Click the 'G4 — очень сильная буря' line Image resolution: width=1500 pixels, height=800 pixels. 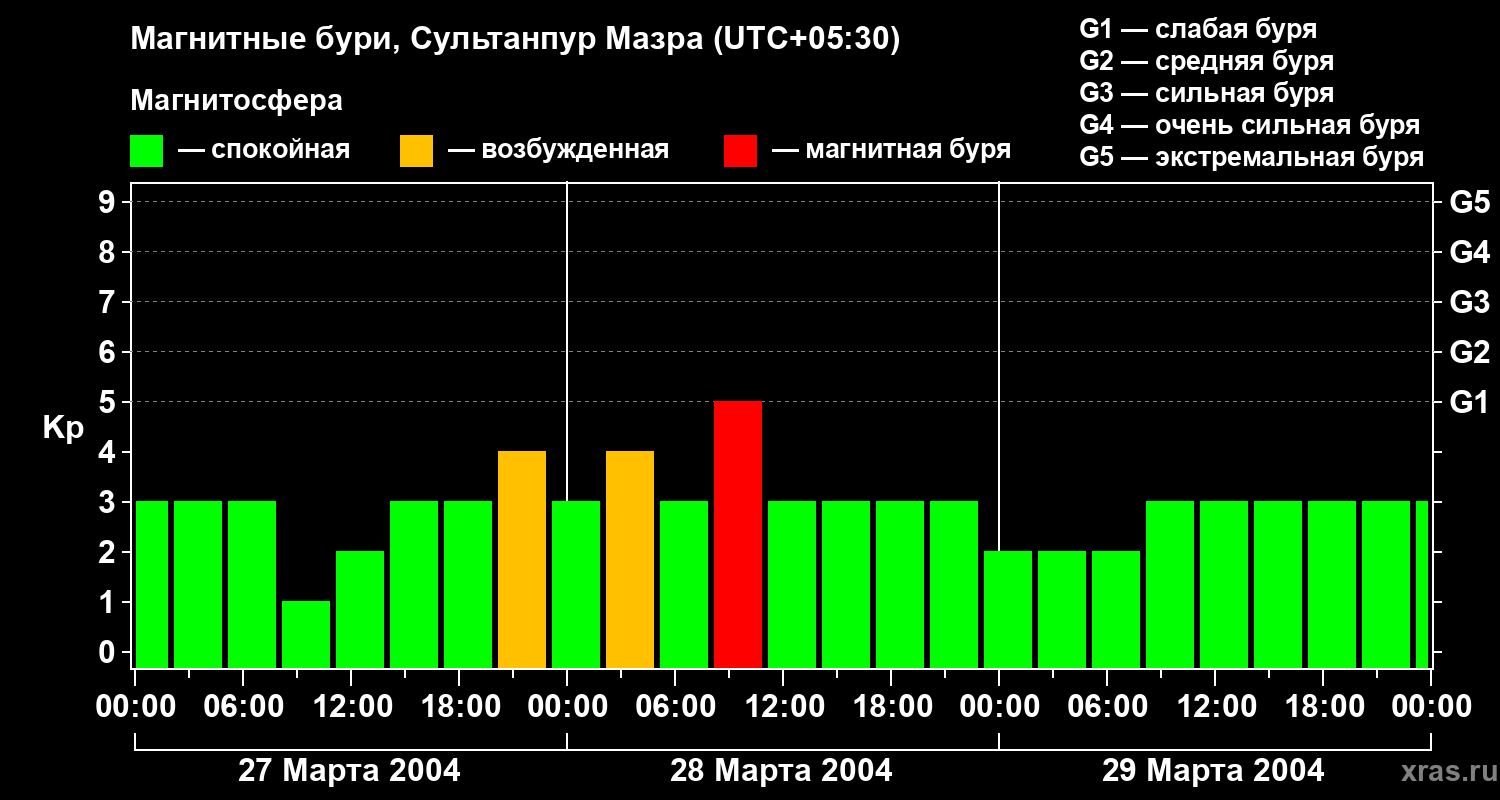point(1250,125)
